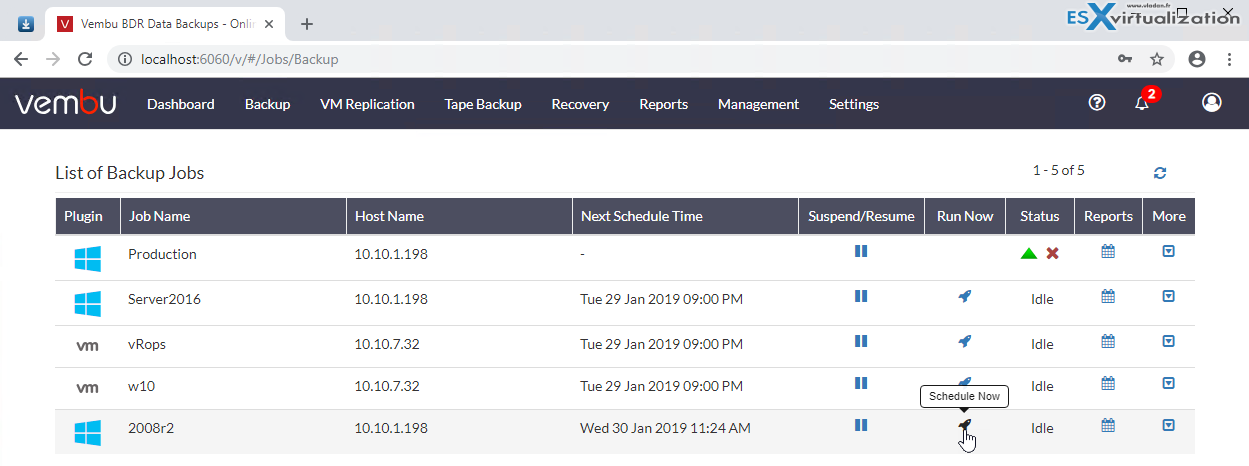The height and width of the screenshot is (466, 1249).
Task: Open reports calendar for Server2016 job
Action: [1108, 296]
